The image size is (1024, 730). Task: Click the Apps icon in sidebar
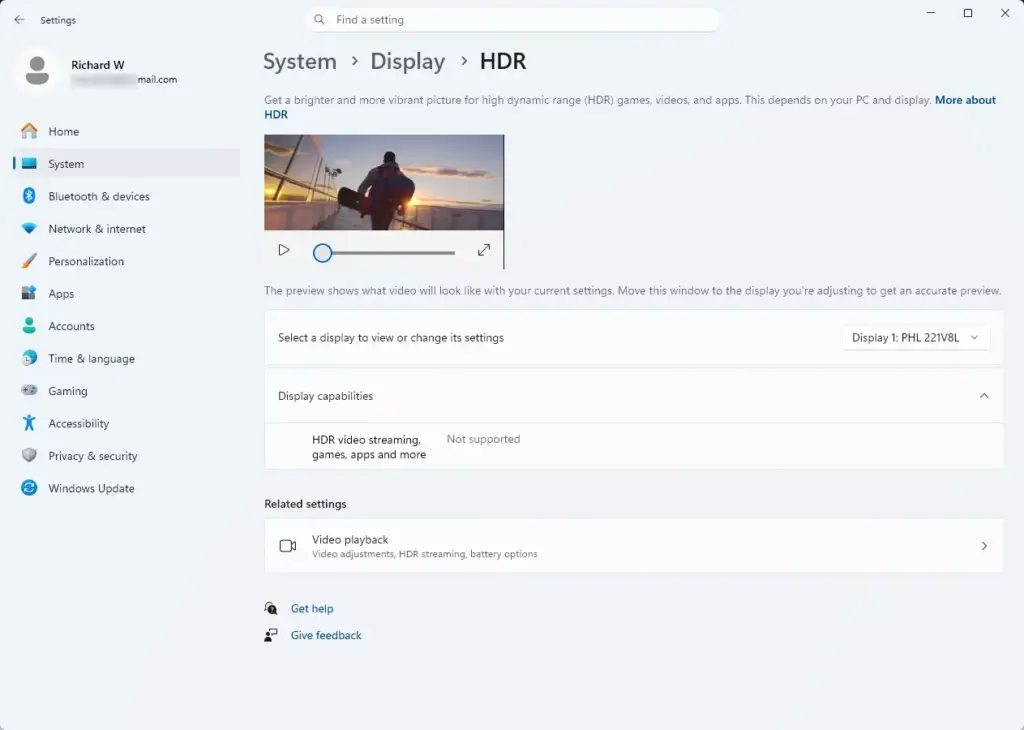29,293
